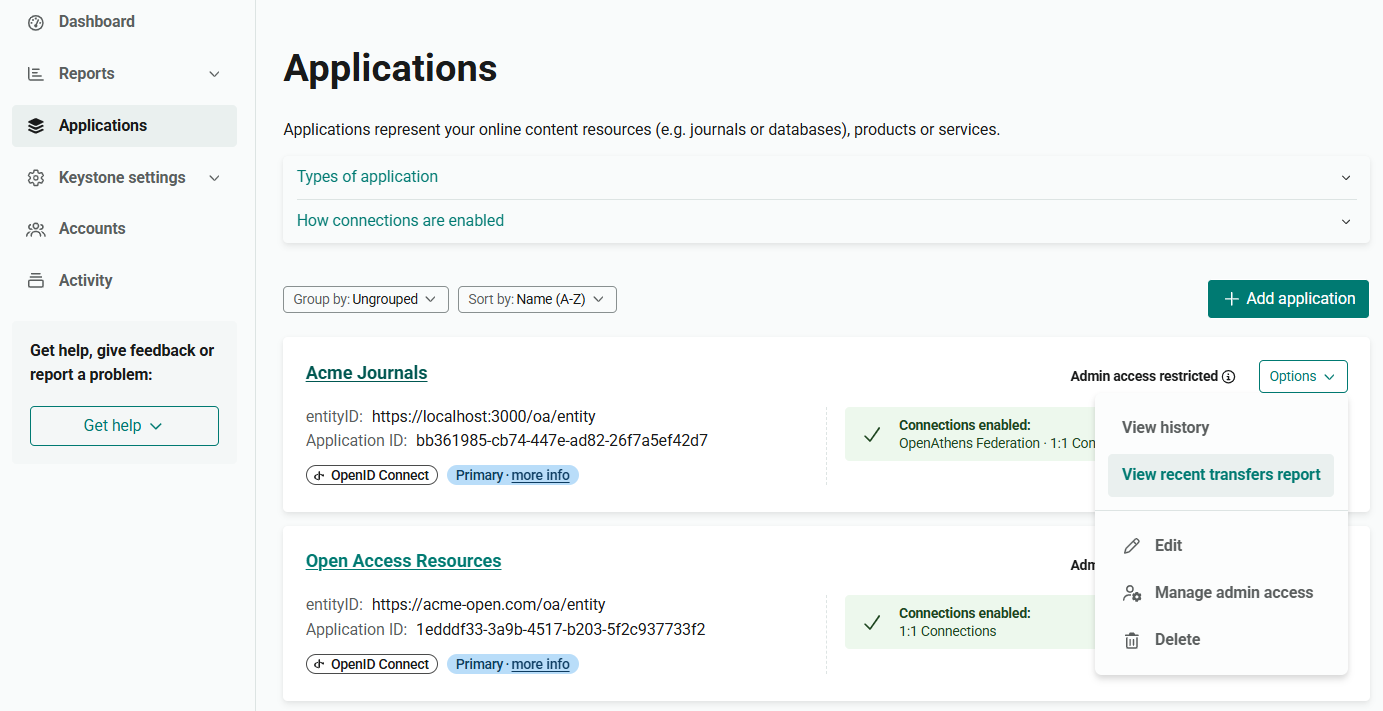The height and width of the screenshot is (711, 1383).
Task: Open the Get help dropdown
Action: [124, 426]
